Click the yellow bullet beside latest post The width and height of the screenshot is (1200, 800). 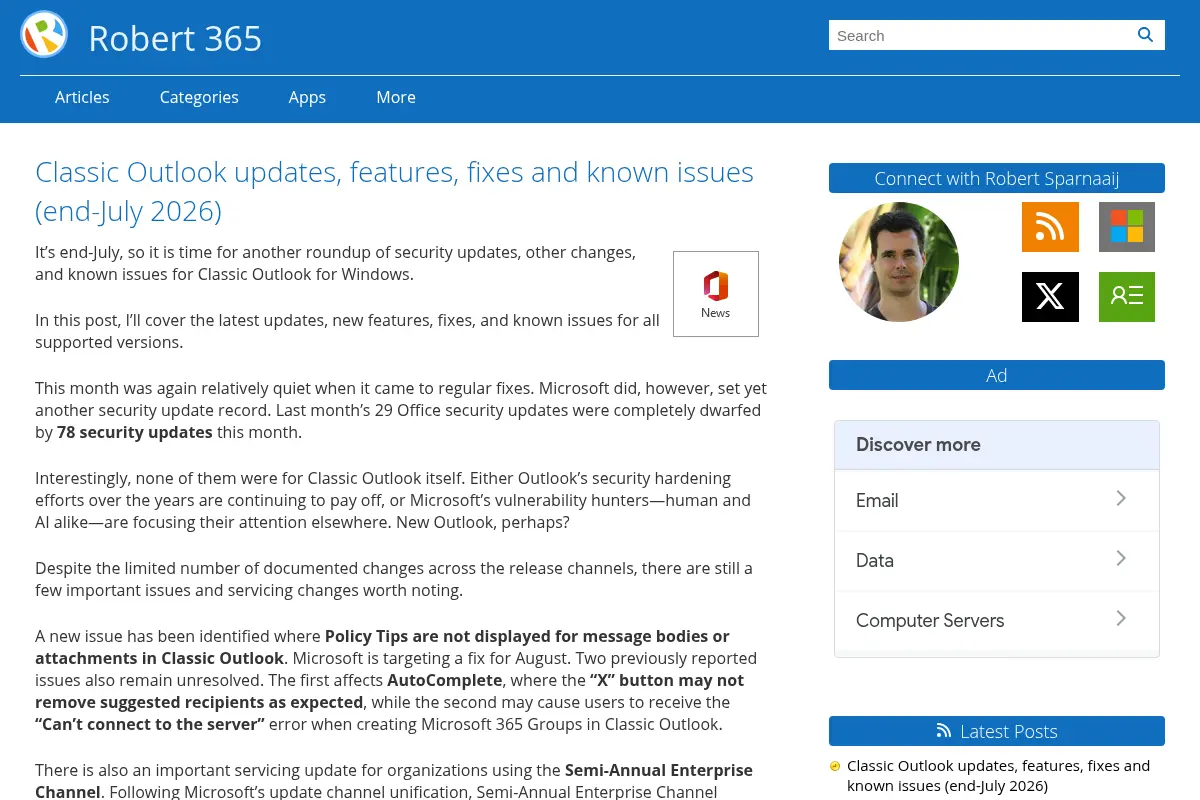(x=835, y=767)
